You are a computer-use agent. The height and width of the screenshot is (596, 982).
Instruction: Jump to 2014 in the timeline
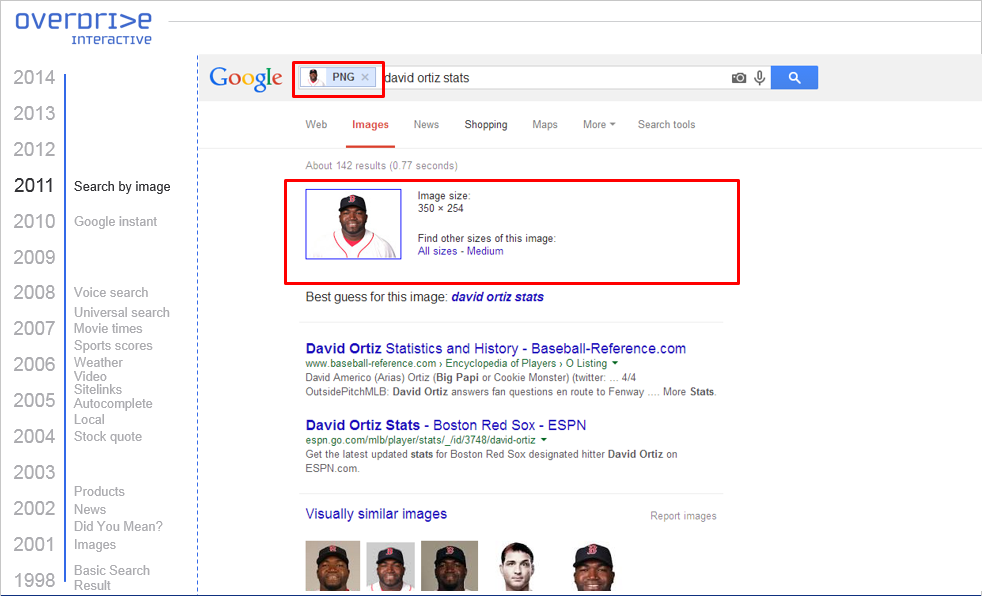point(34,78)
